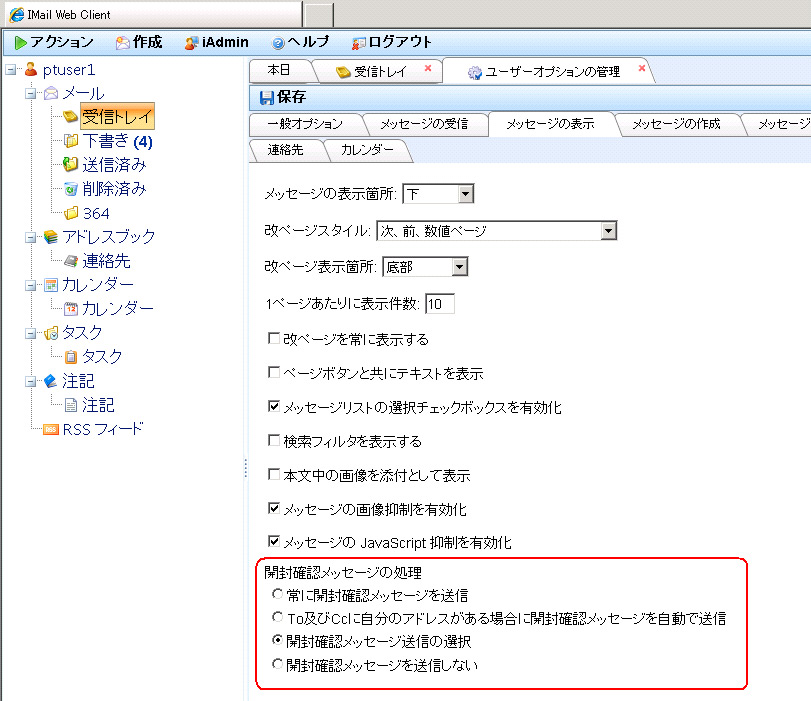Viewport: 811px width, 701px height.
Task: Click the カレンダー child date icon
Action: click(x=71, y=309)
